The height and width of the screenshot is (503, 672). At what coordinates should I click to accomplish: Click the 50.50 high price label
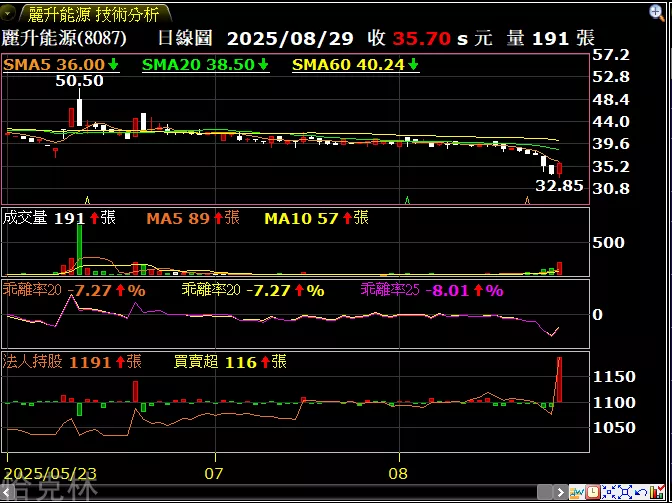point(80,81)
